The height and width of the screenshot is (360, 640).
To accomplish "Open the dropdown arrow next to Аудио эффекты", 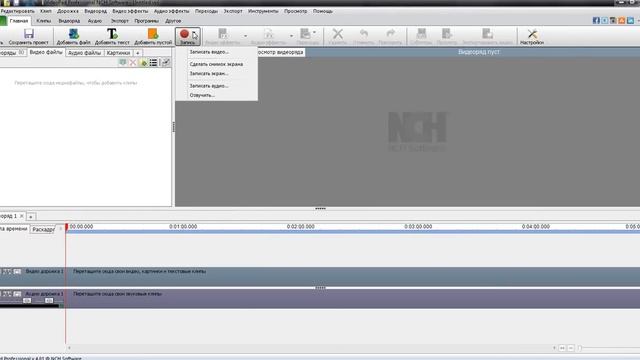I will [x=291, y=36].
